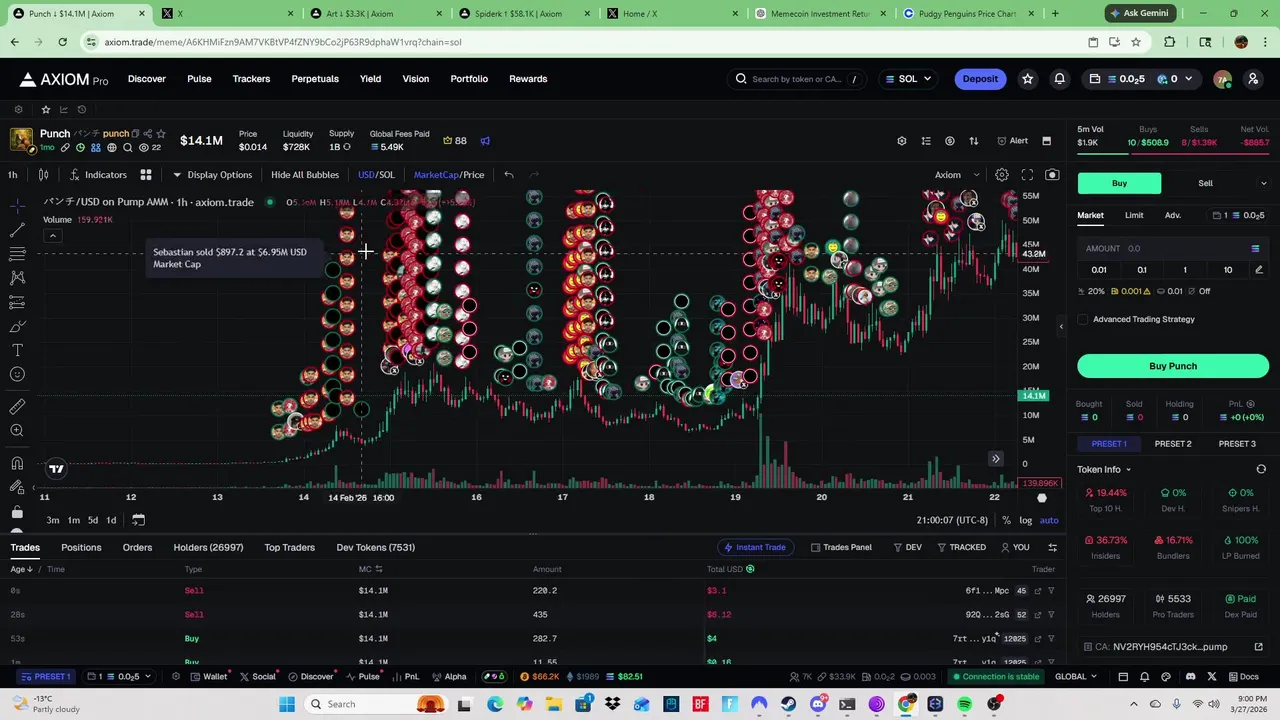The image size is (1280, 720).
Task: Open Steam from the Windows taskbar
Action: pyautogui.click(x=788, y=704)
